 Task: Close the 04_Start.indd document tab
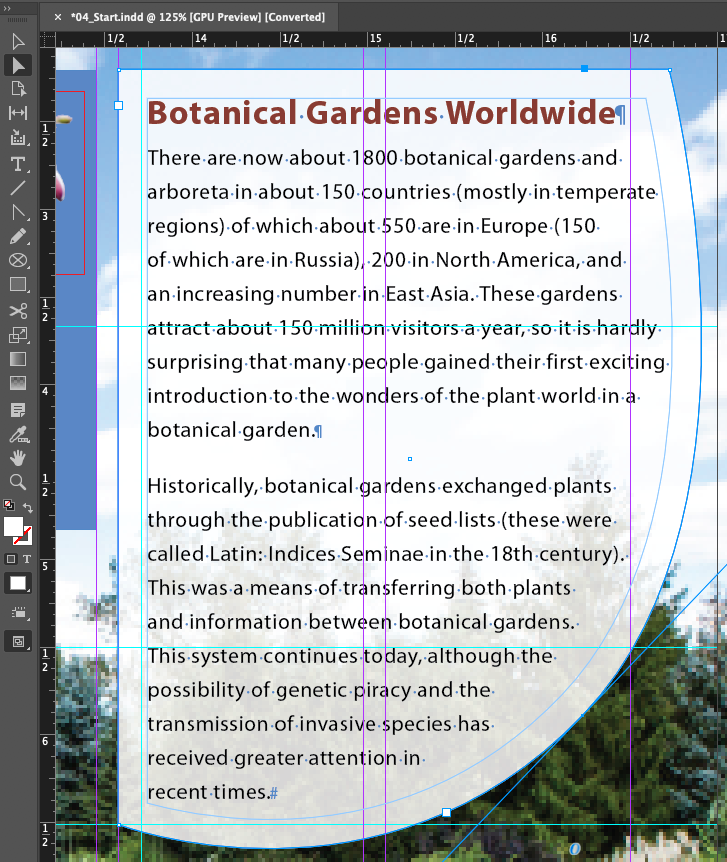point(58,17)
